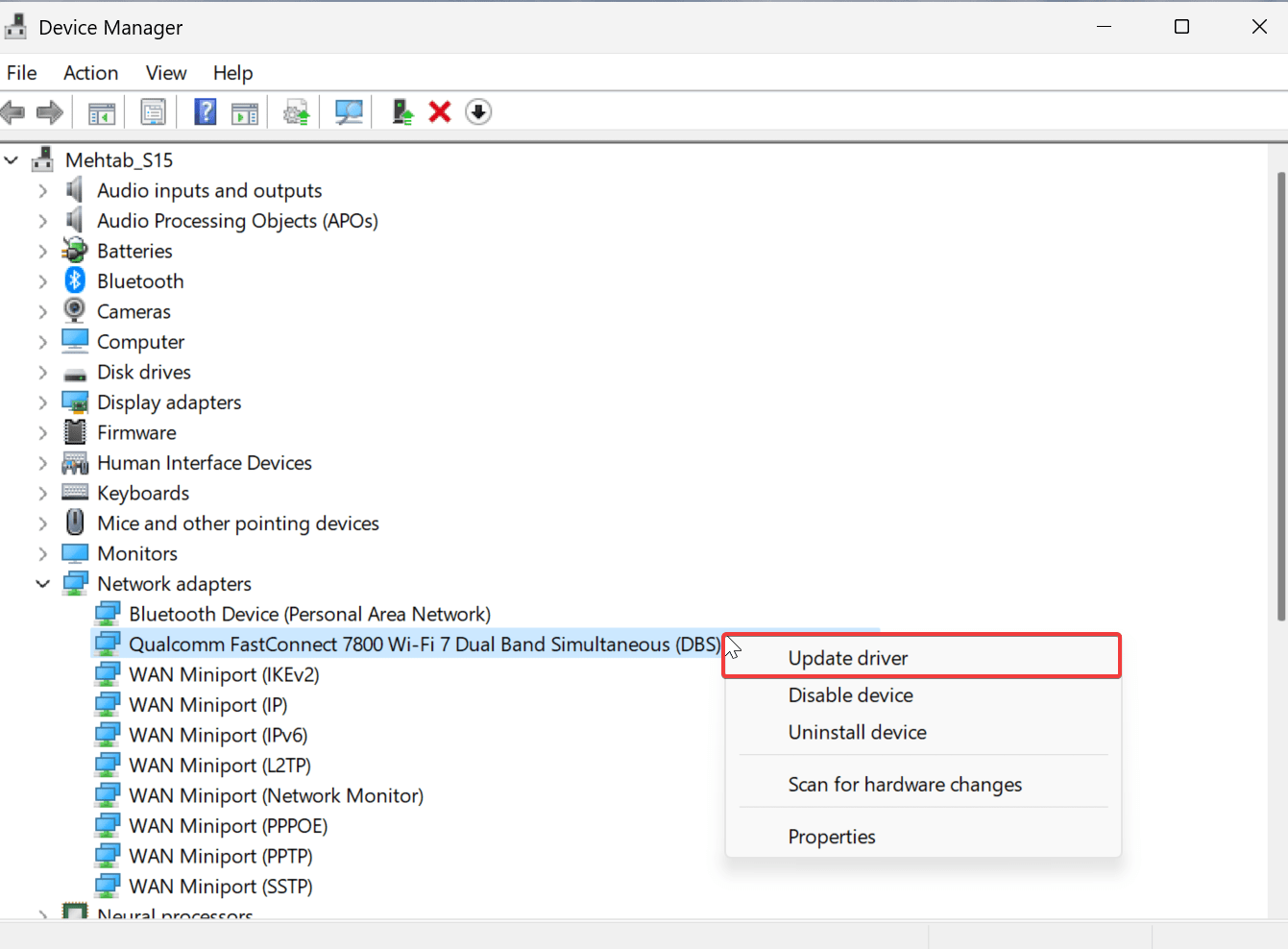Select WAN Miniport (PPPOE)
Viewport: 1288px width, 949px height.
[229, 825]
